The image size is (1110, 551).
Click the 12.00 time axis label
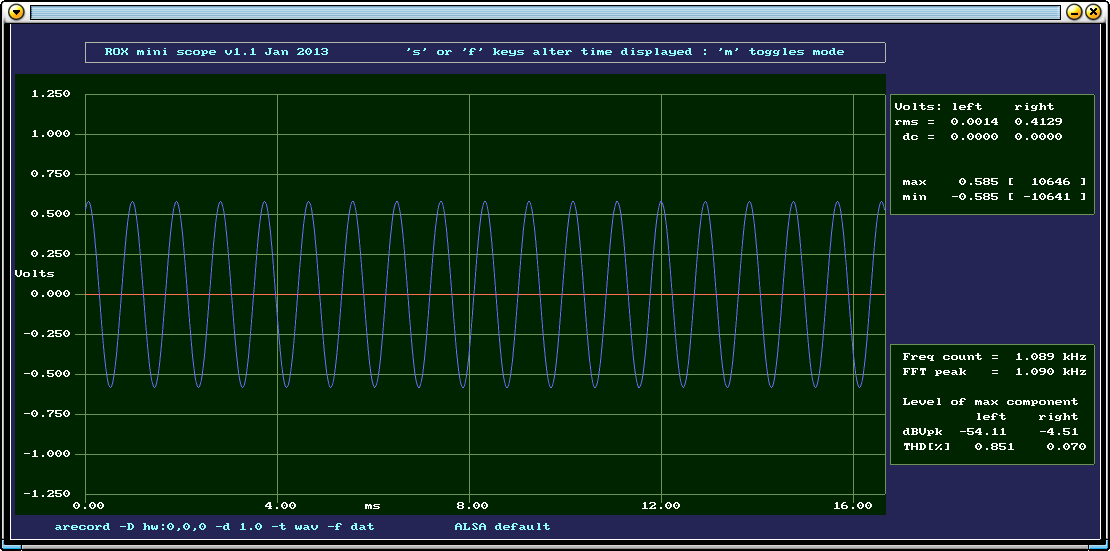[x=660, y=506]
